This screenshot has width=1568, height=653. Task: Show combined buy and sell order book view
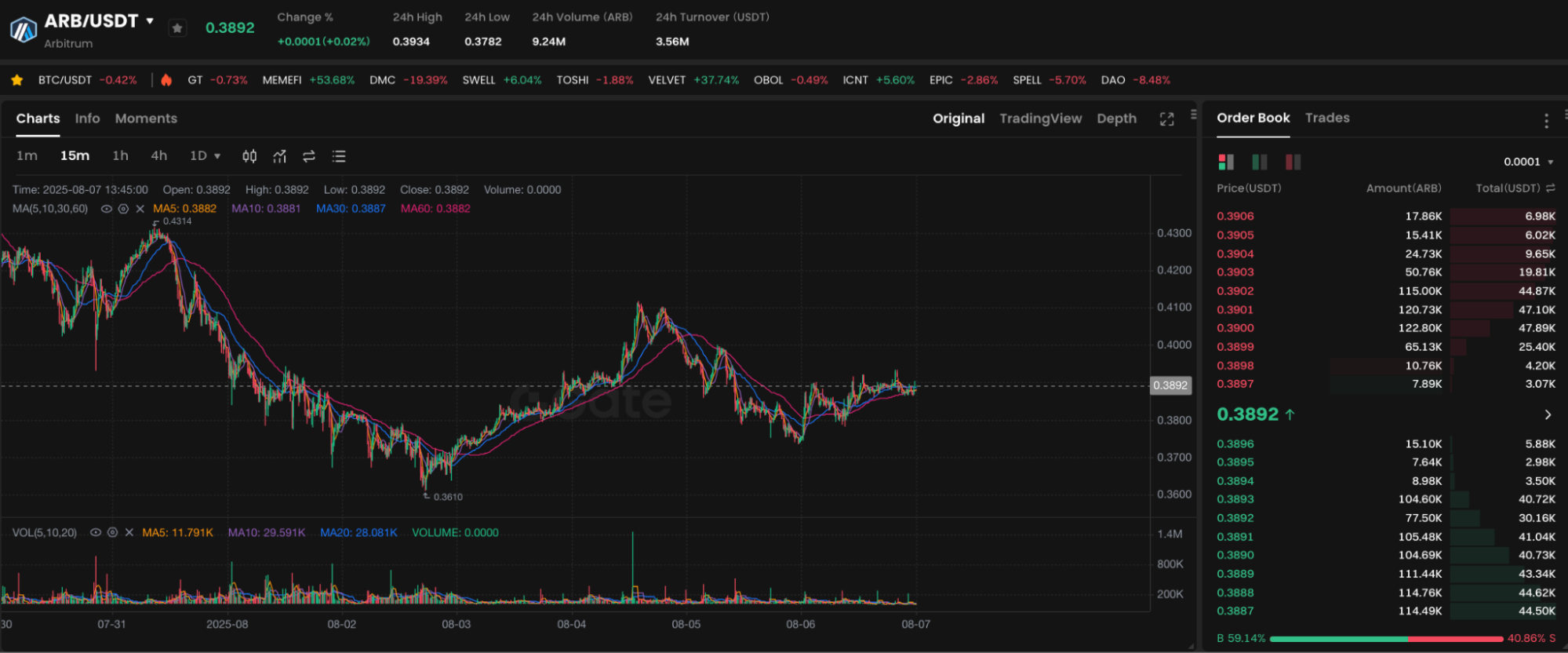[x=1226, y=162]
